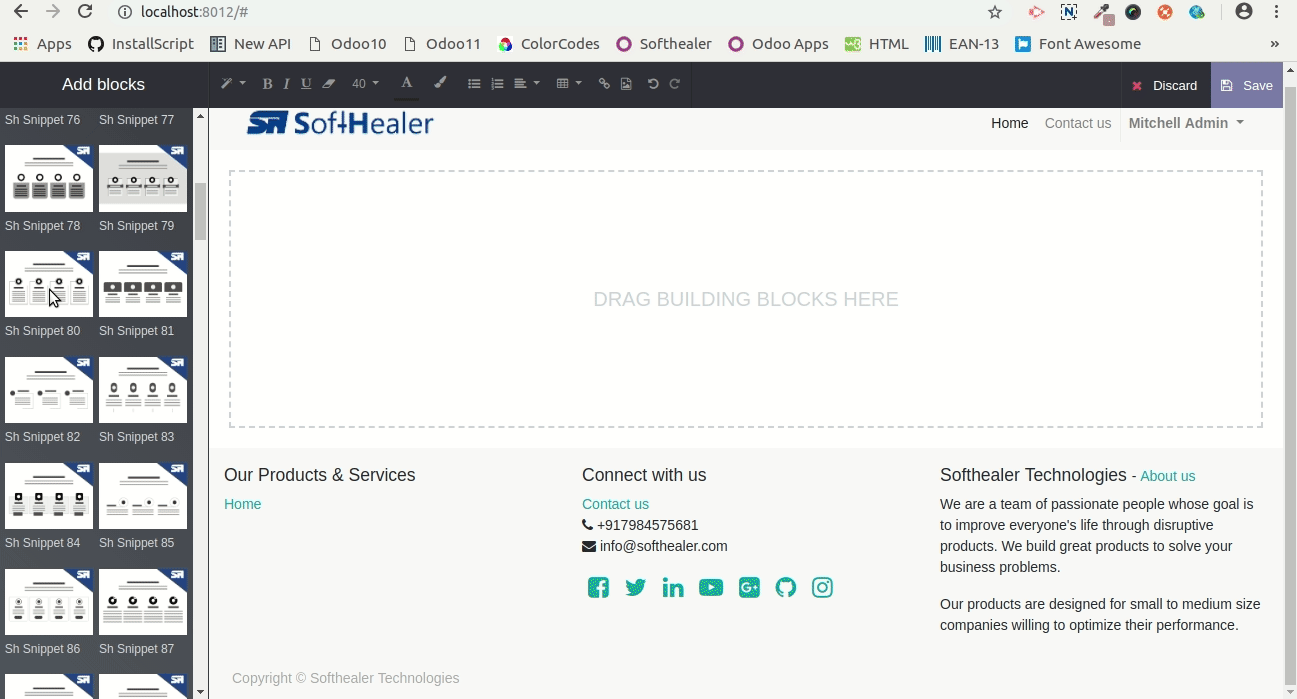The height and width of the screenshot is (699, 1297).
Task: Click the color picker eyedropper extension
Action: [x=1102, y=13]
